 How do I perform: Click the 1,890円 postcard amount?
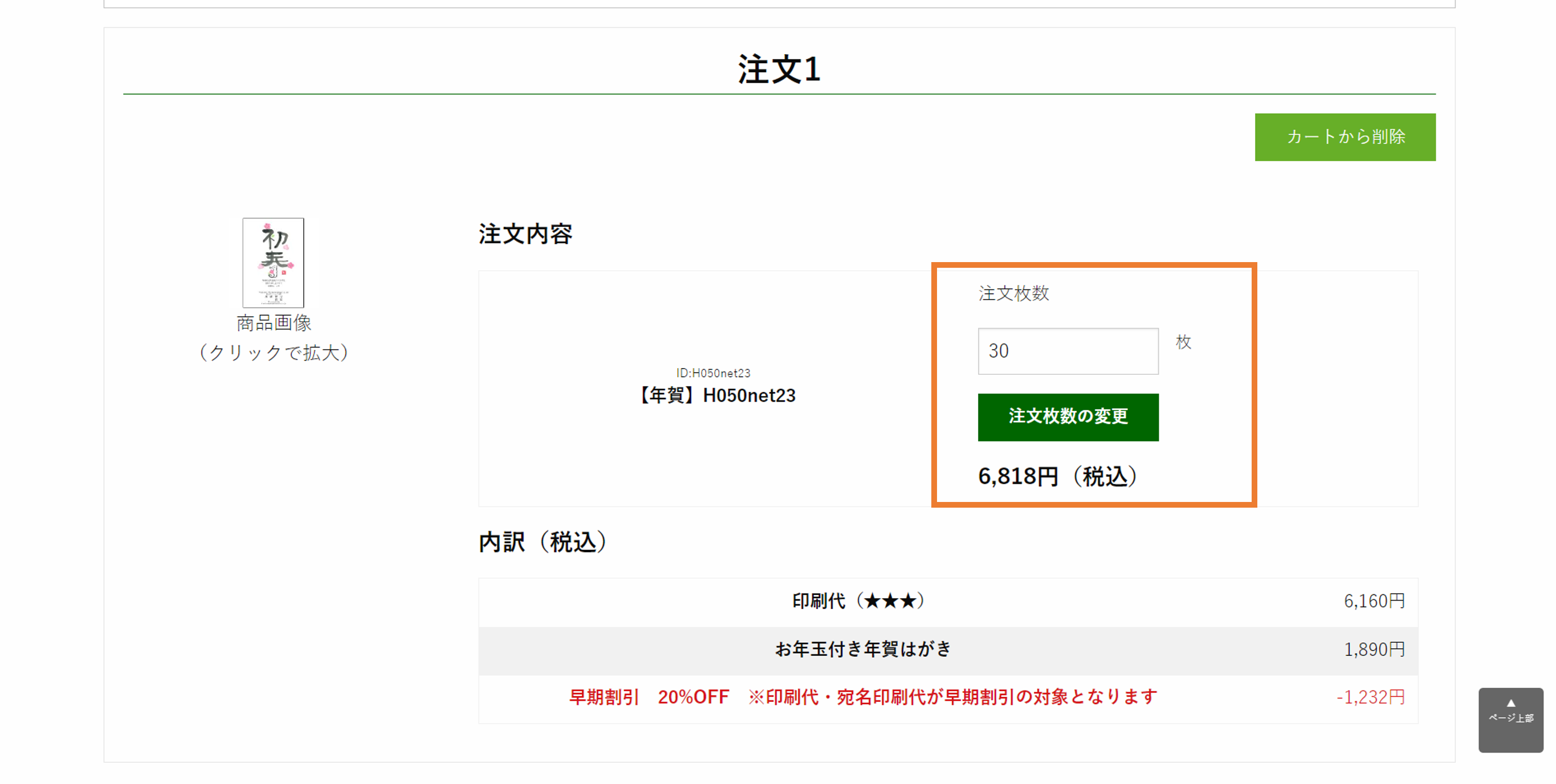tap(1374, 650)
